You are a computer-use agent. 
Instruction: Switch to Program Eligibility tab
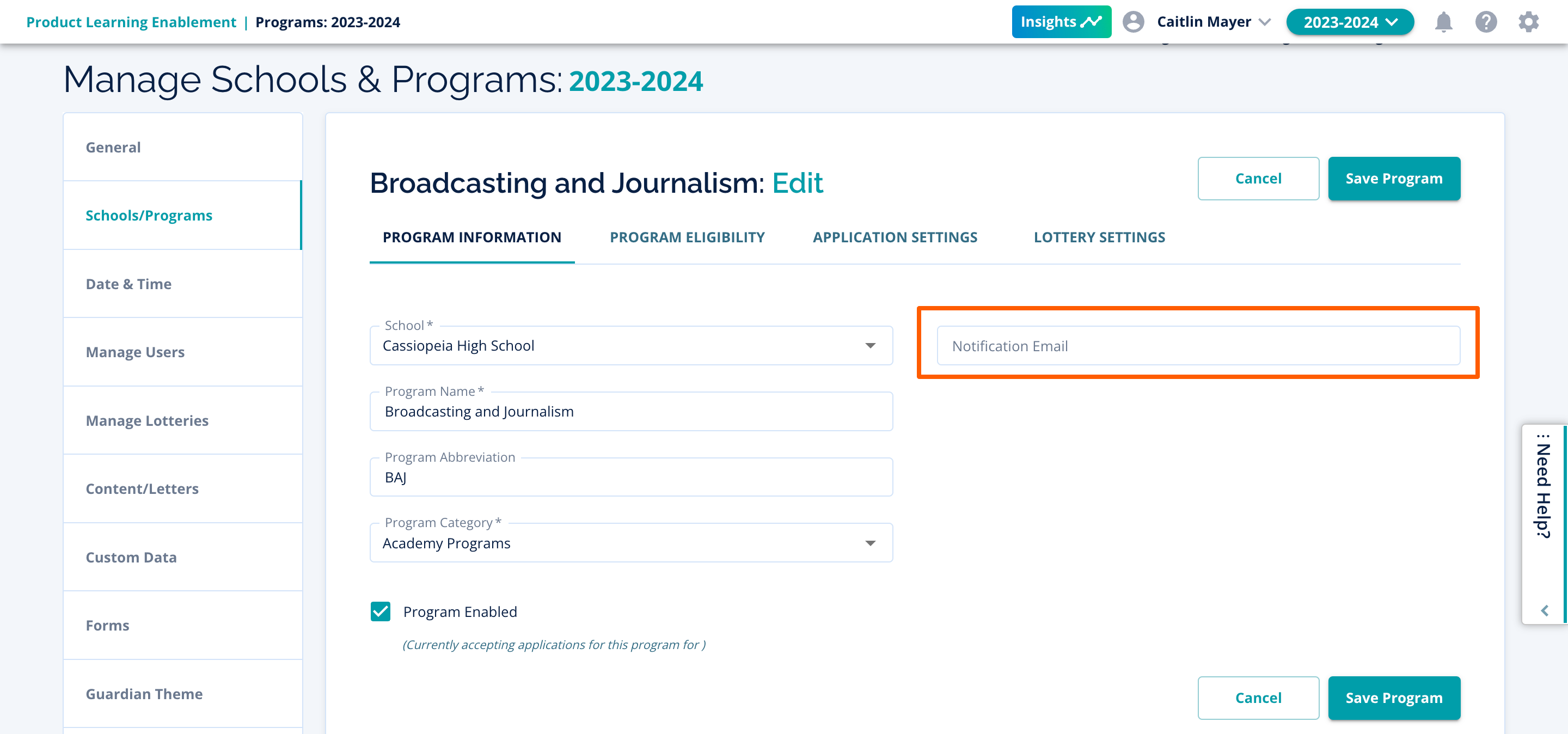[687, 237]
